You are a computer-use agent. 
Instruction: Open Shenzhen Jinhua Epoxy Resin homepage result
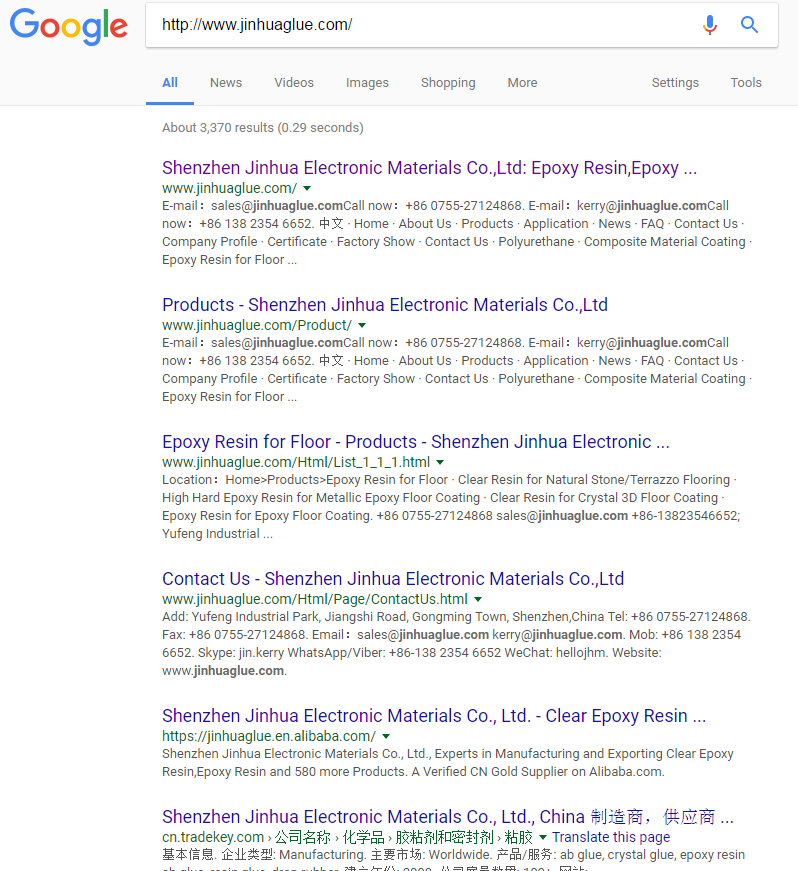429,168
